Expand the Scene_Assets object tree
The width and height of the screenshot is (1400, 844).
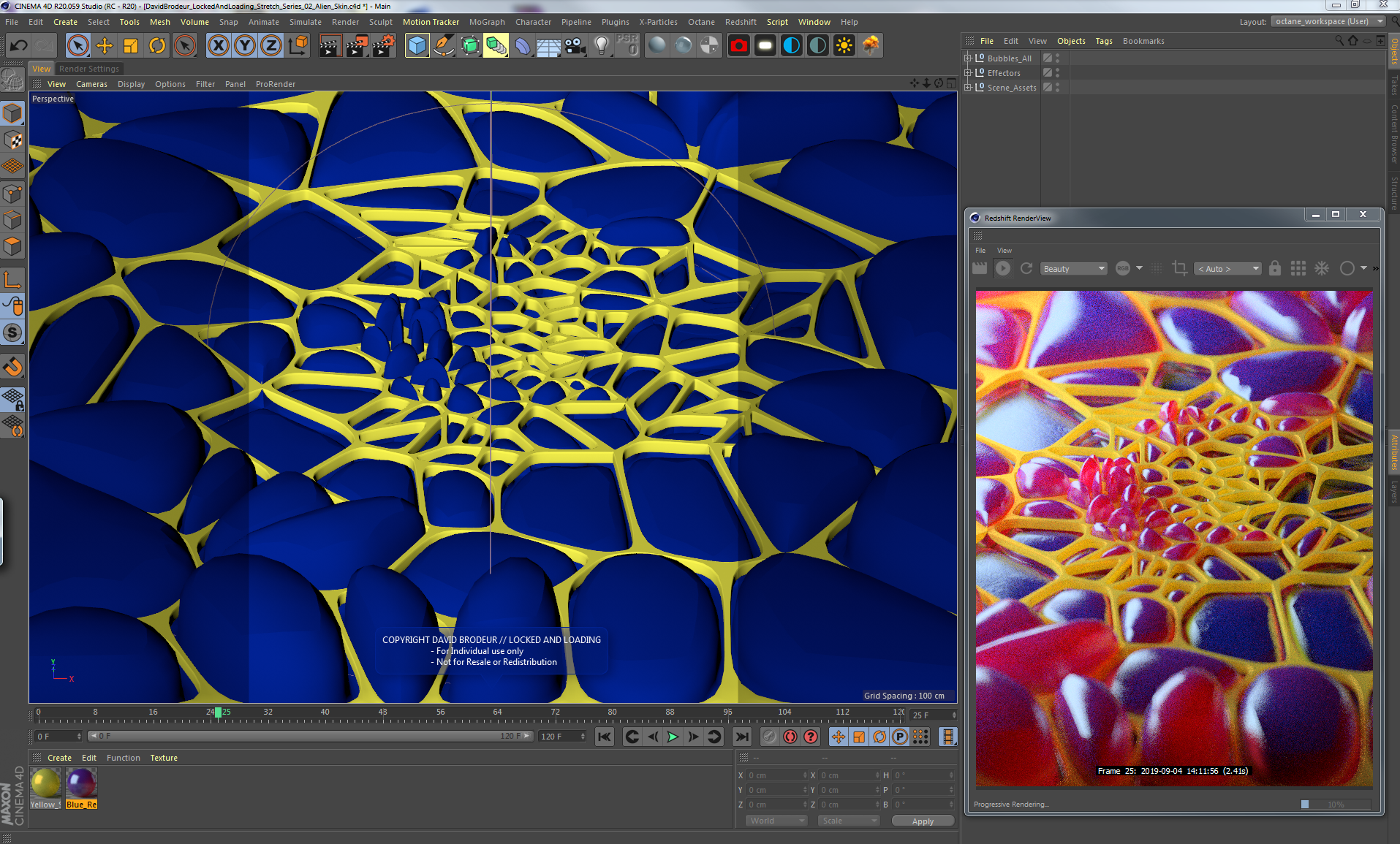(968, 87)
